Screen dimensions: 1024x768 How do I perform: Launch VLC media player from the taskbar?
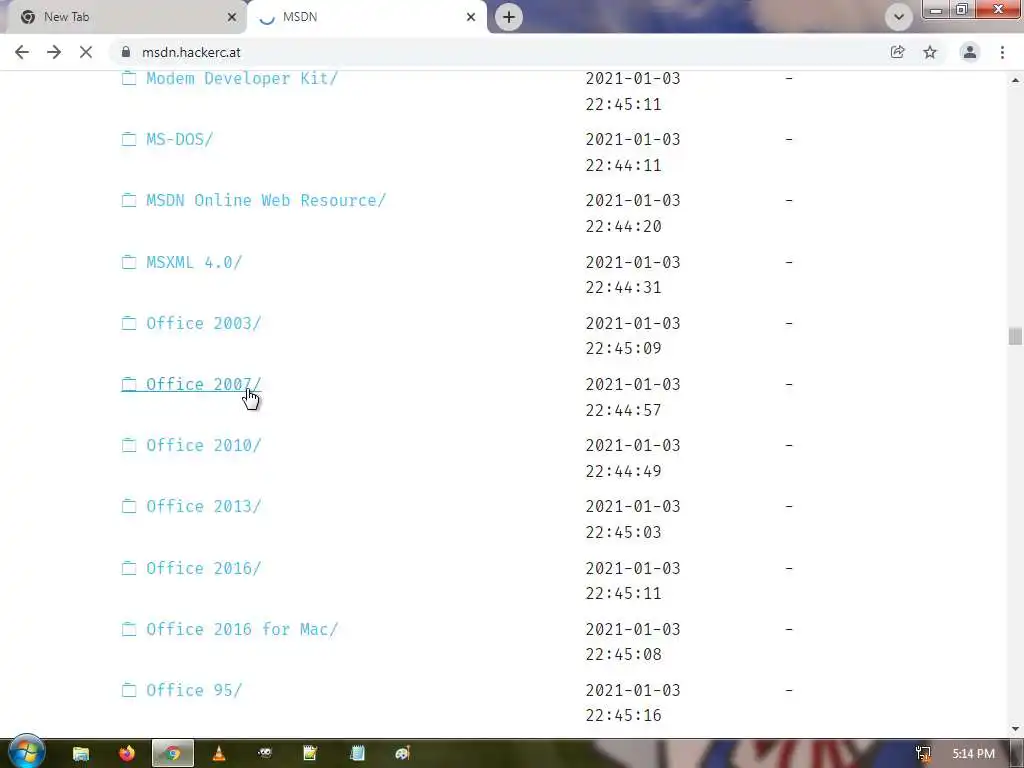tap(219, 754)
